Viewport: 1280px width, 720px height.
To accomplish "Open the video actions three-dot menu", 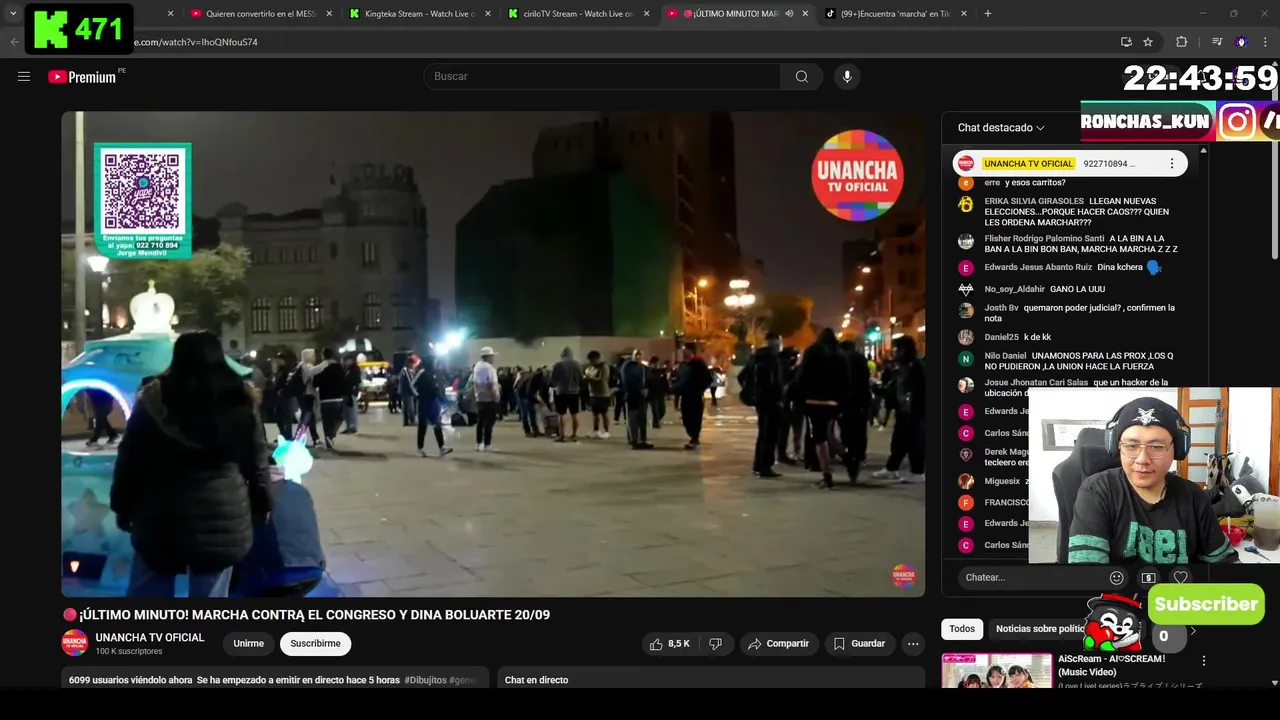I will pos(913,644).
